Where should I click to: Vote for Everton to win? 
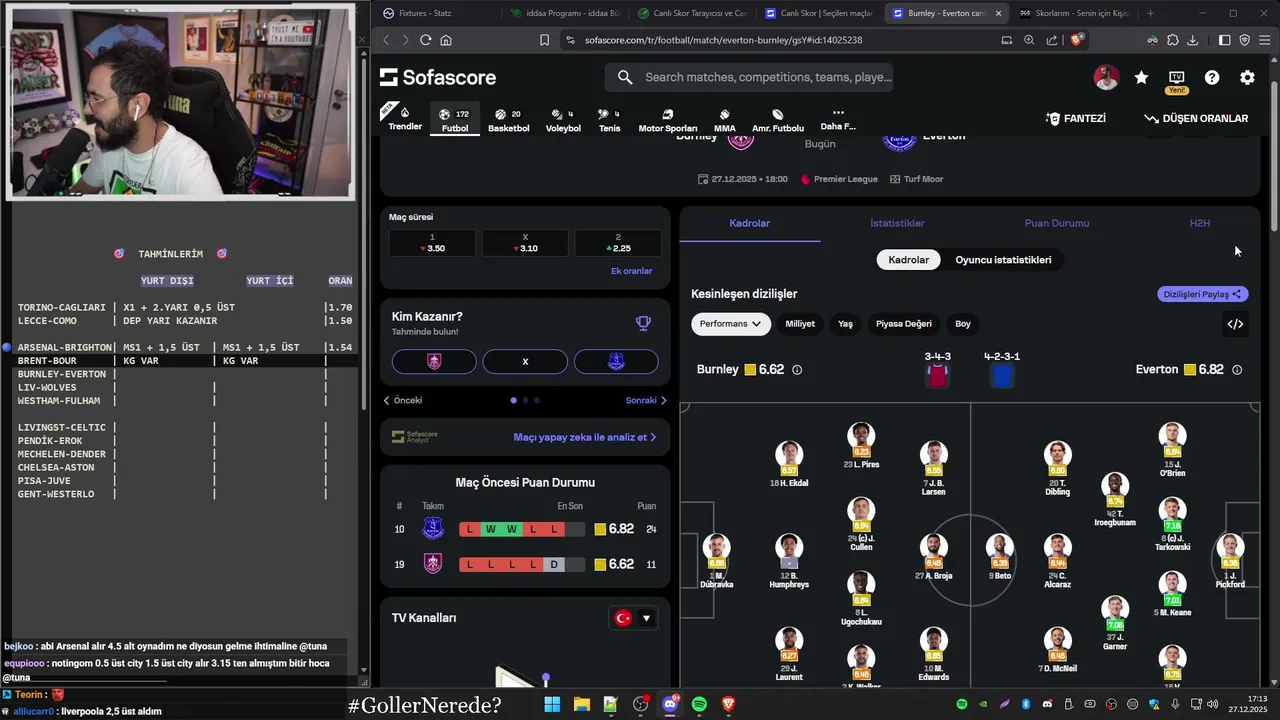point(616,361)
